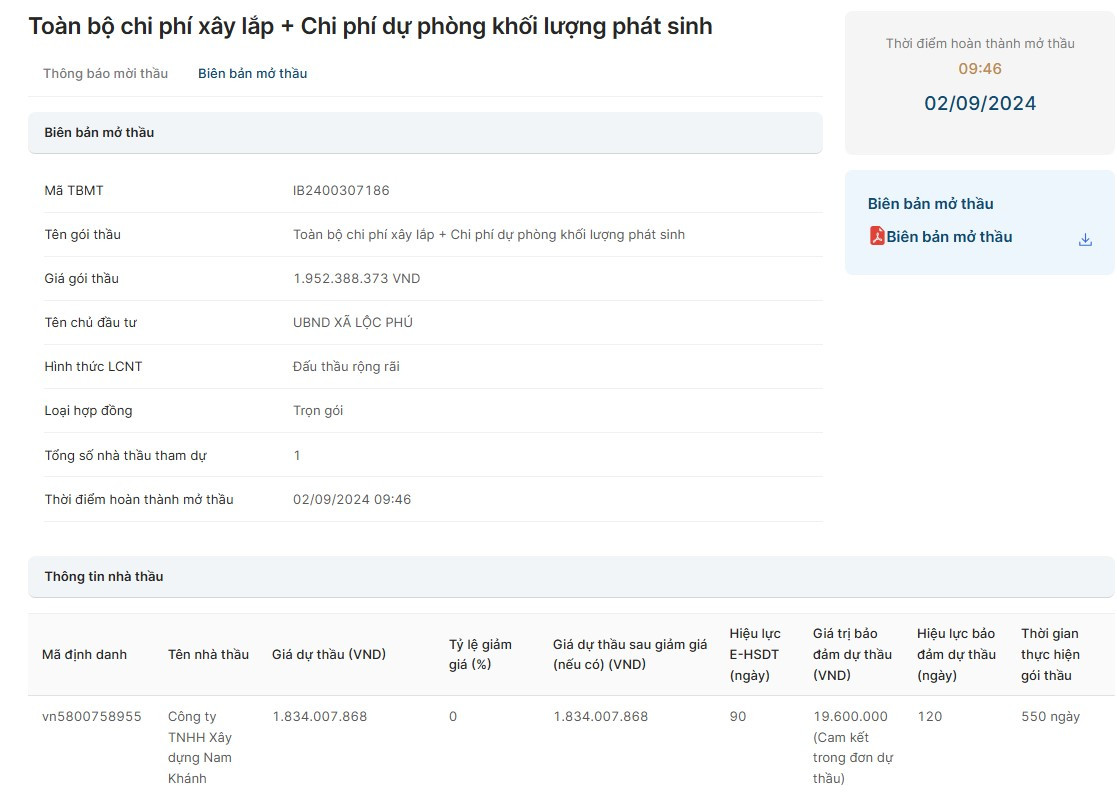This screenshot has width=1117, height=798.
Task: Click the download icon beside Biên bản mở thầu
Action: (1084, 239)
